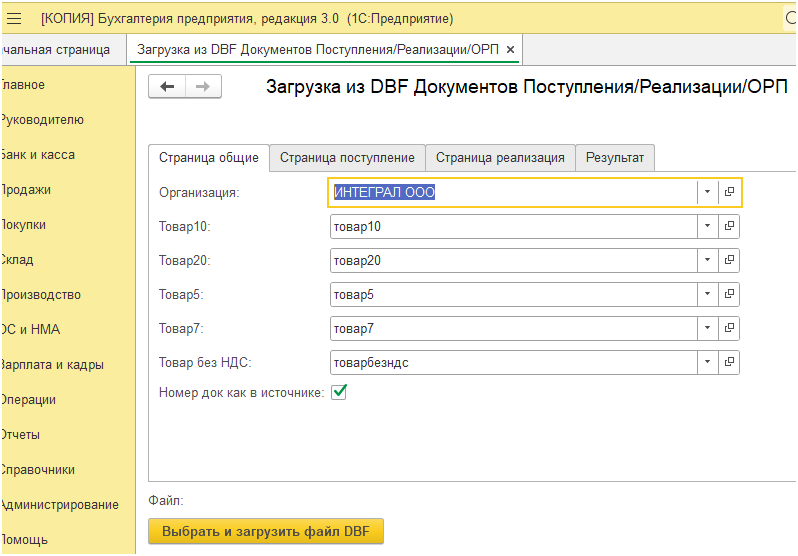Screen dimensions: 798x556
Task: Close the Загрузка из DBF tab
Action: point(510,50)
